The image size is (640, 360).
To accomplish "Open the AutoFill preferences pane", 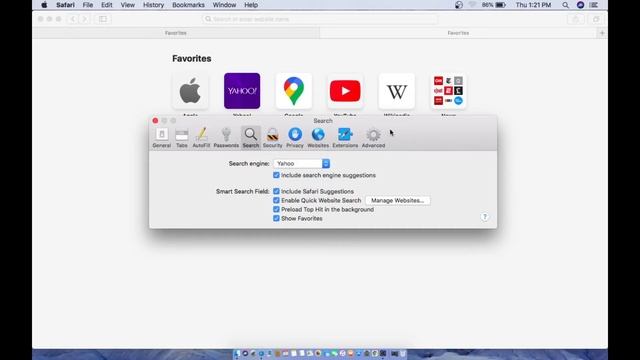I will point(201,138).
